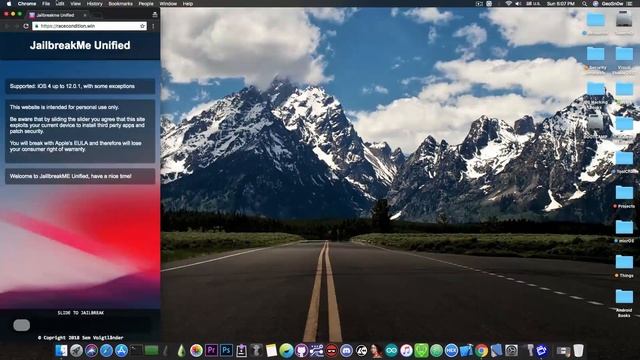Open Chrome's three-dot menu
Viewport: 640px width, 360px height.
pyautogui.click(x=153, y=26)
